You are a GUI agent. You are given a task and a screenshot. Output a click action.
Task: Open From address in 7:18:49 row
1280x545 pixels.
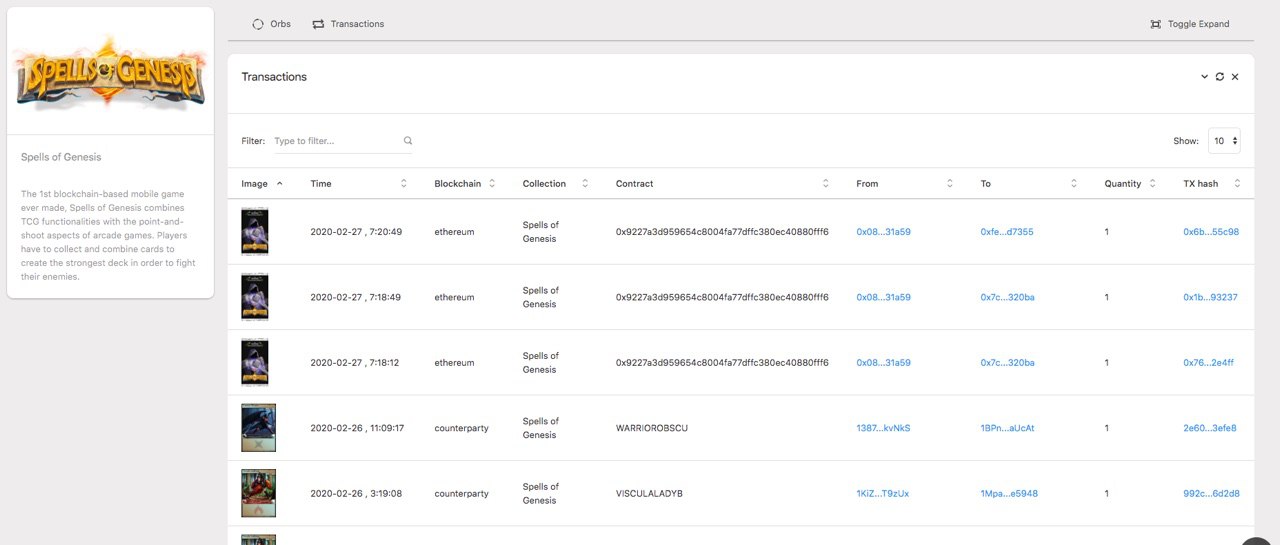(883, 297)
